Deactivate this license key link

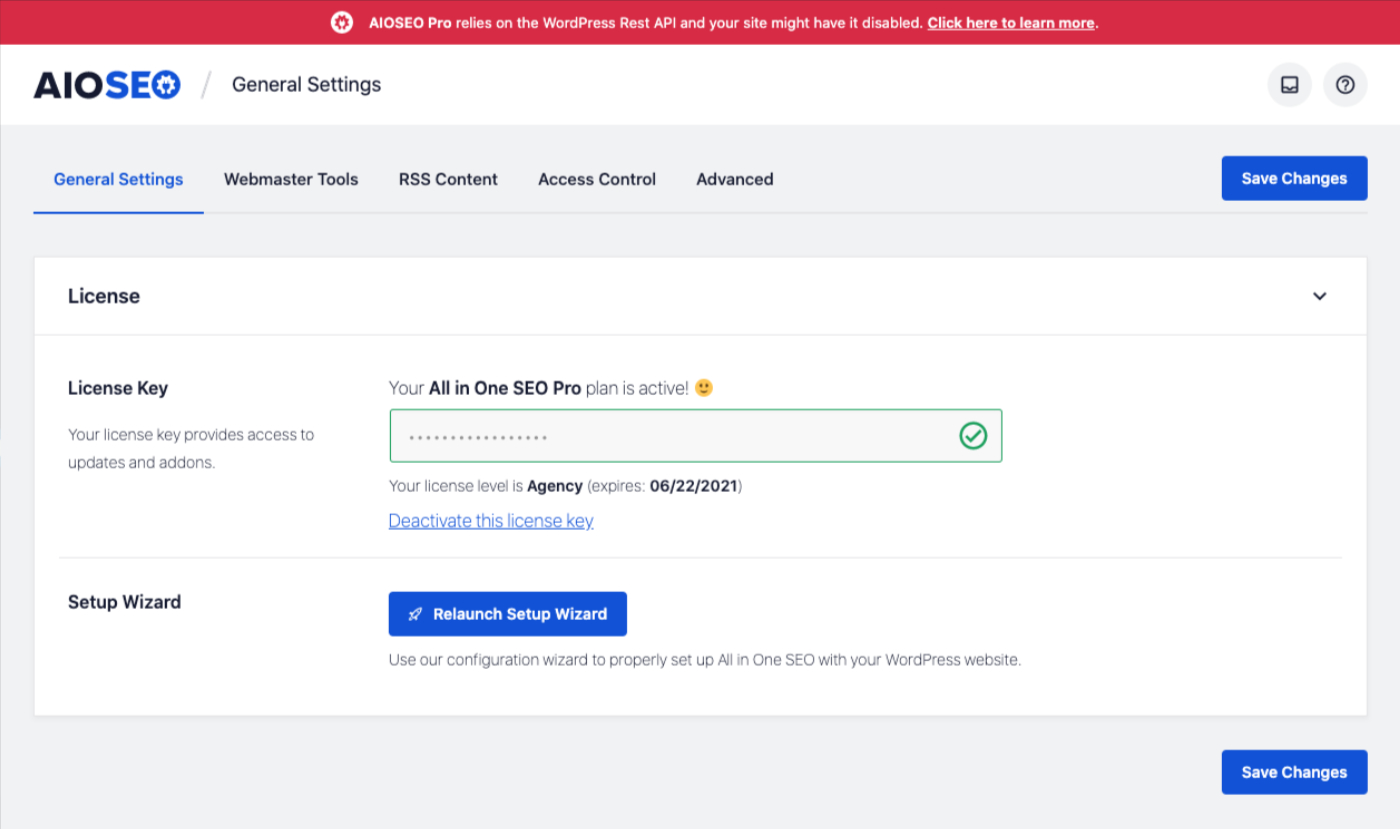click(x=491, y=521)
